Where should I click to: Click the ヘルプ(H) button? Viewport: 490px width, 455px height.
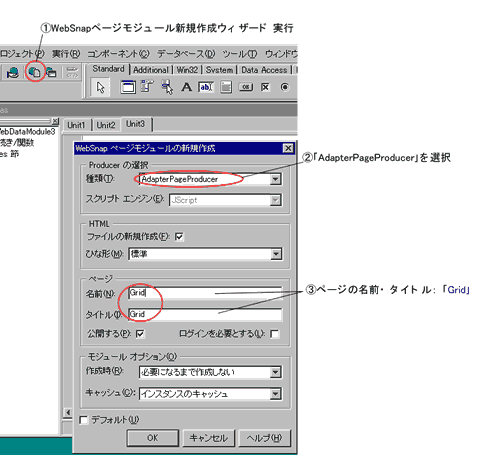[264, 438]
